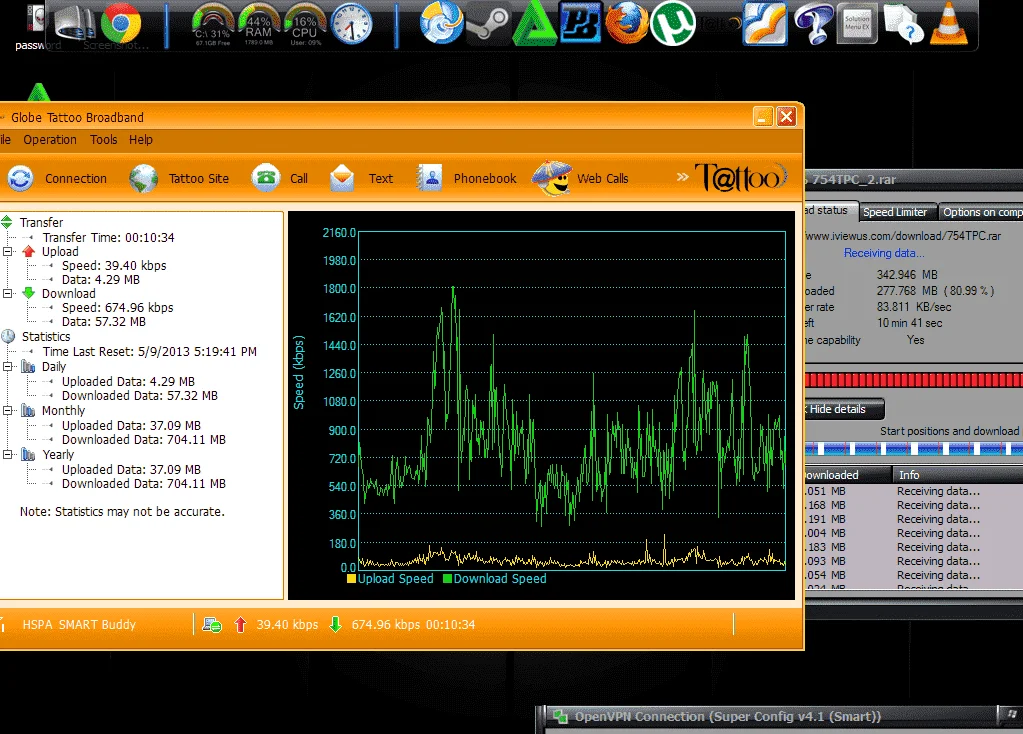The height and width of the screenshot is (734, 1023).
Task: Click the speed graph area
Action: (572, 401)
